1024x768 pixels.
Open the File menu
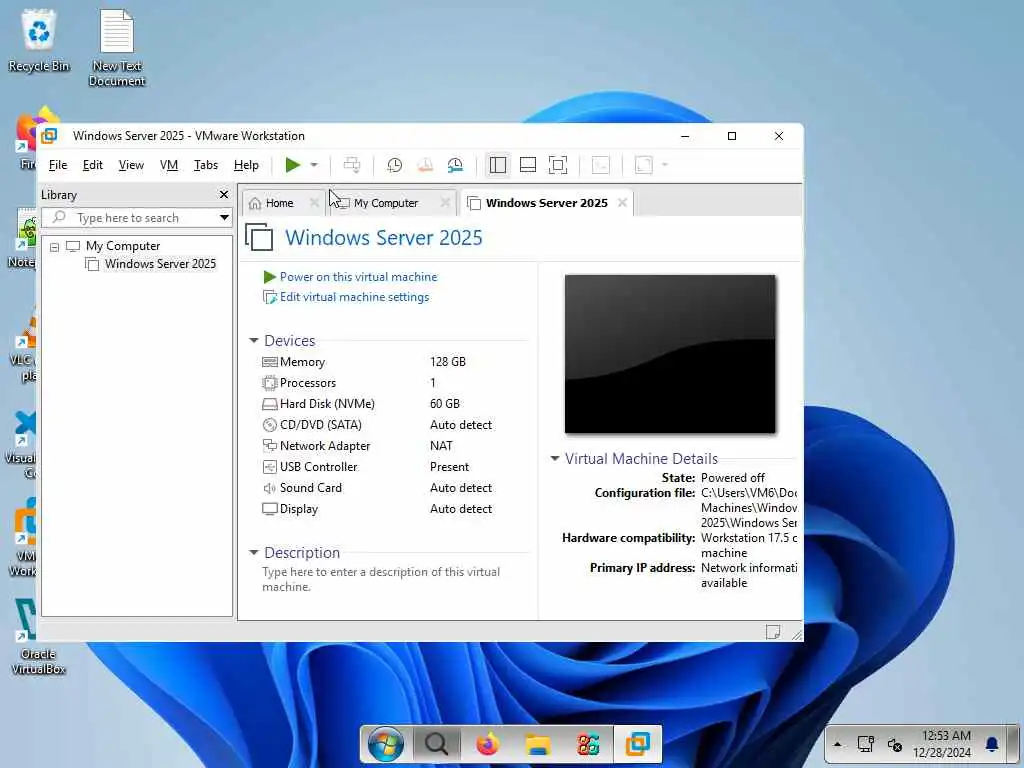pos(58,165)
